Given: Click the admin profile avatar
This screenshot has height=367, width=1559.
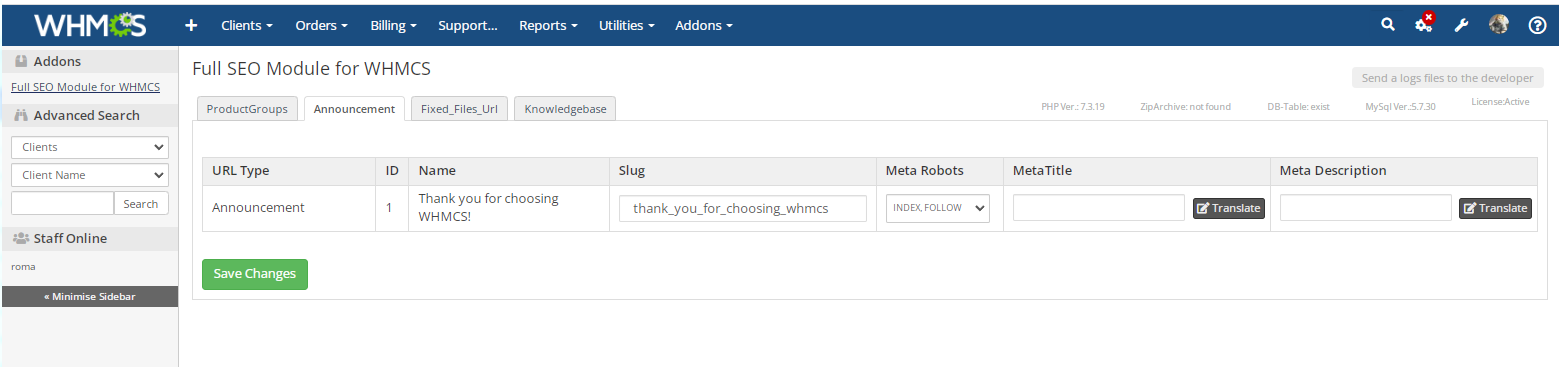Looking at the screenshot, I should tap(1499, 25).
